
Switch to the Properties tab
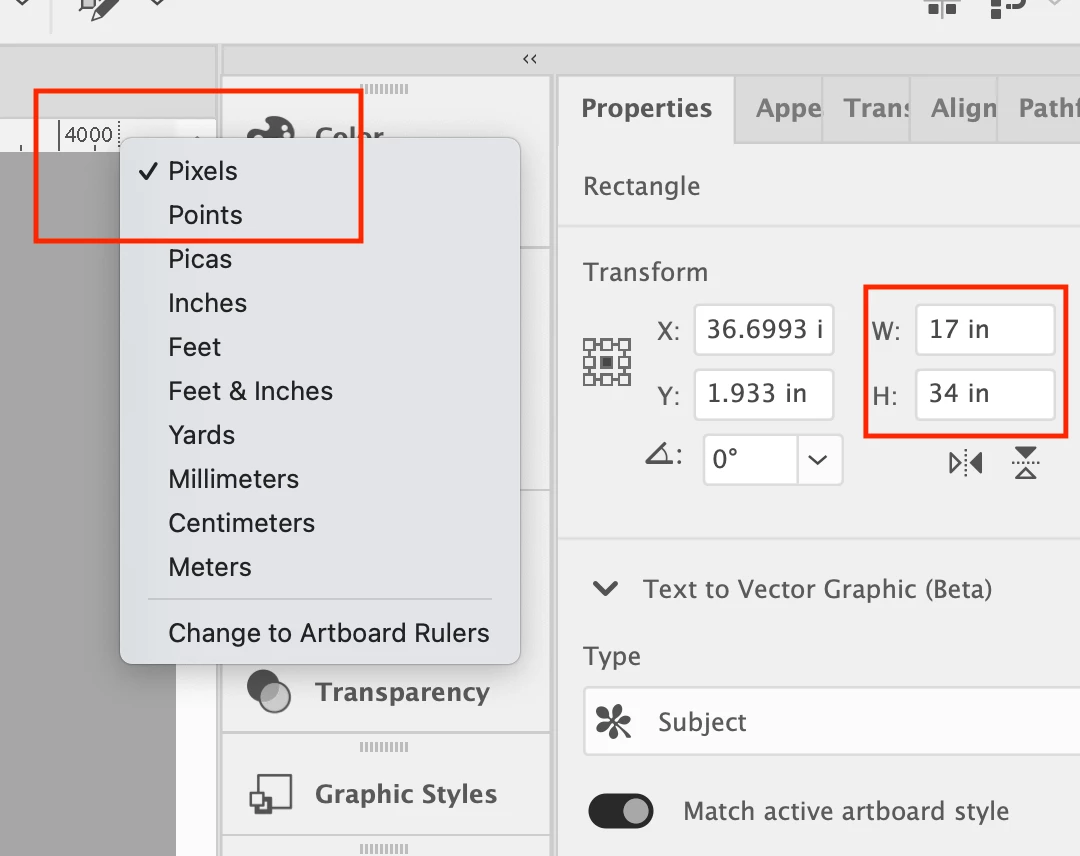coord(646,108)
